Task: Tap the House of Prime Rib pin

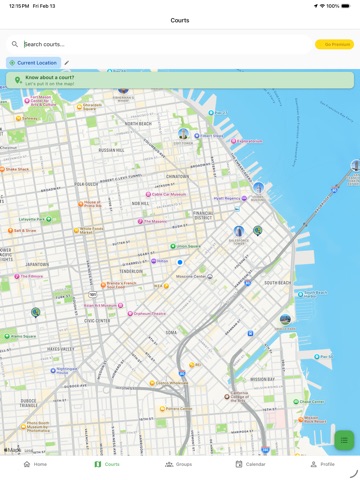Action: (x=81, y=204)
